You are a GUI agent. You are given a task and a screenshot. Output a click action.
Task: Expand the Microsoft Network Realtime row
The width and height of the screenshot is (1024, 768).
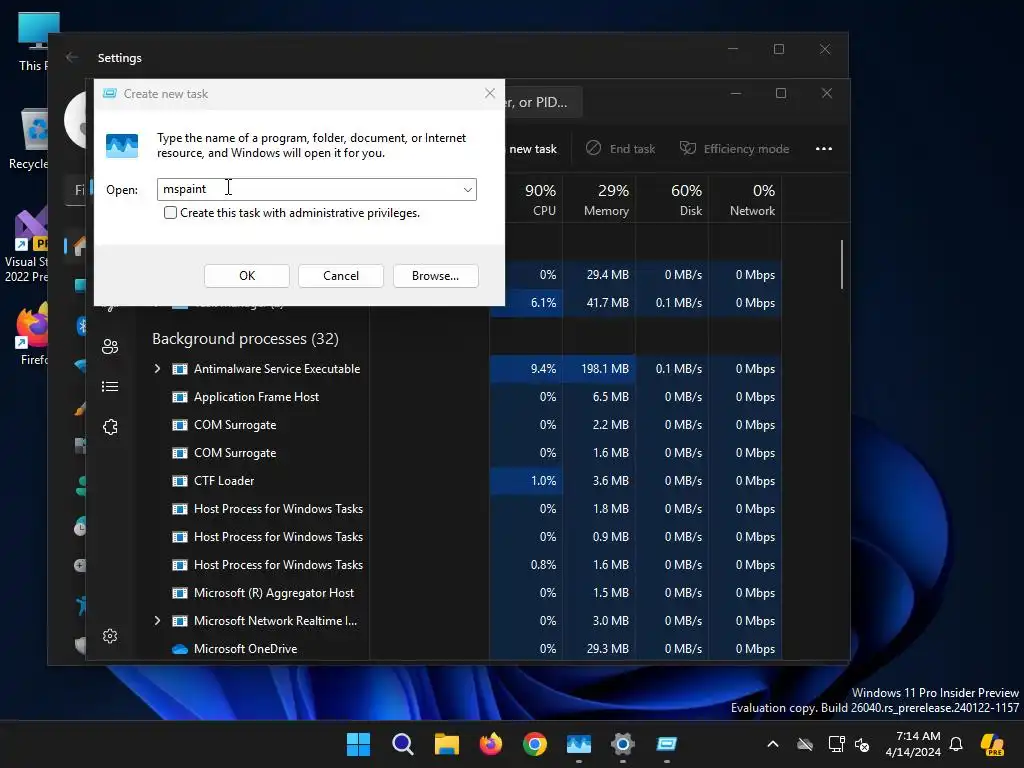point(157,621)
